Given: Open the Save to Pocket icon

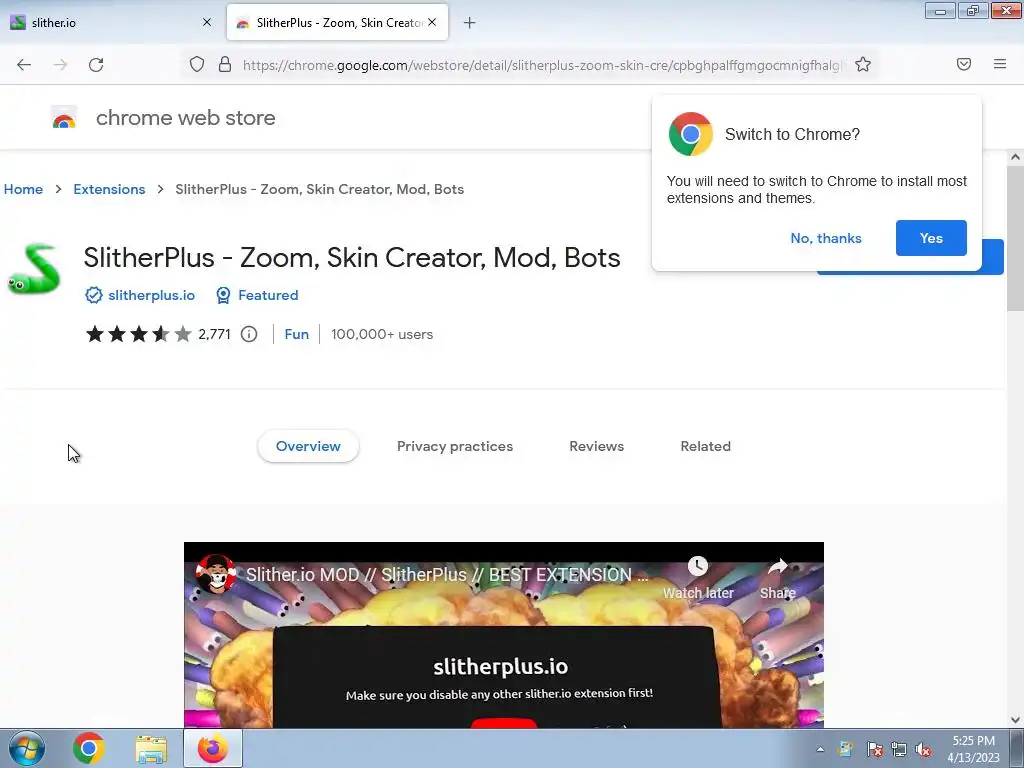Looking at the screenshot, I should tap(963, 64).
